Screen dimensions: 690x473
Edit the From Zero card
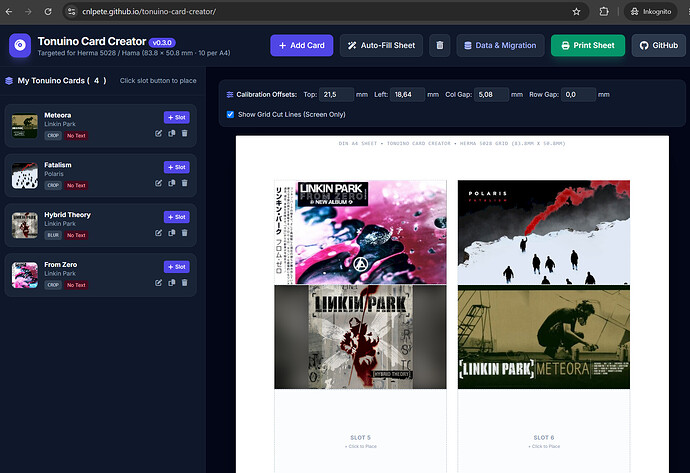coord(158,282)
